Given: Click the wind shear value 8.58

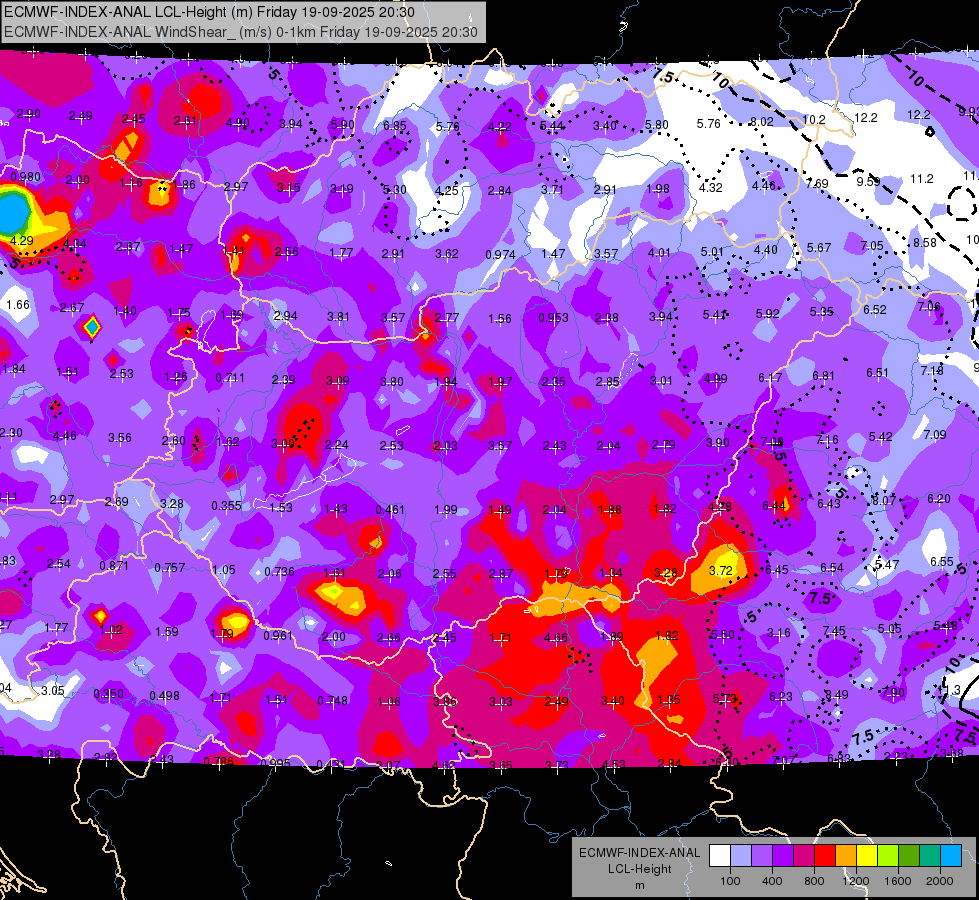Looking at the screenshot, I should [x=925, y=242].
